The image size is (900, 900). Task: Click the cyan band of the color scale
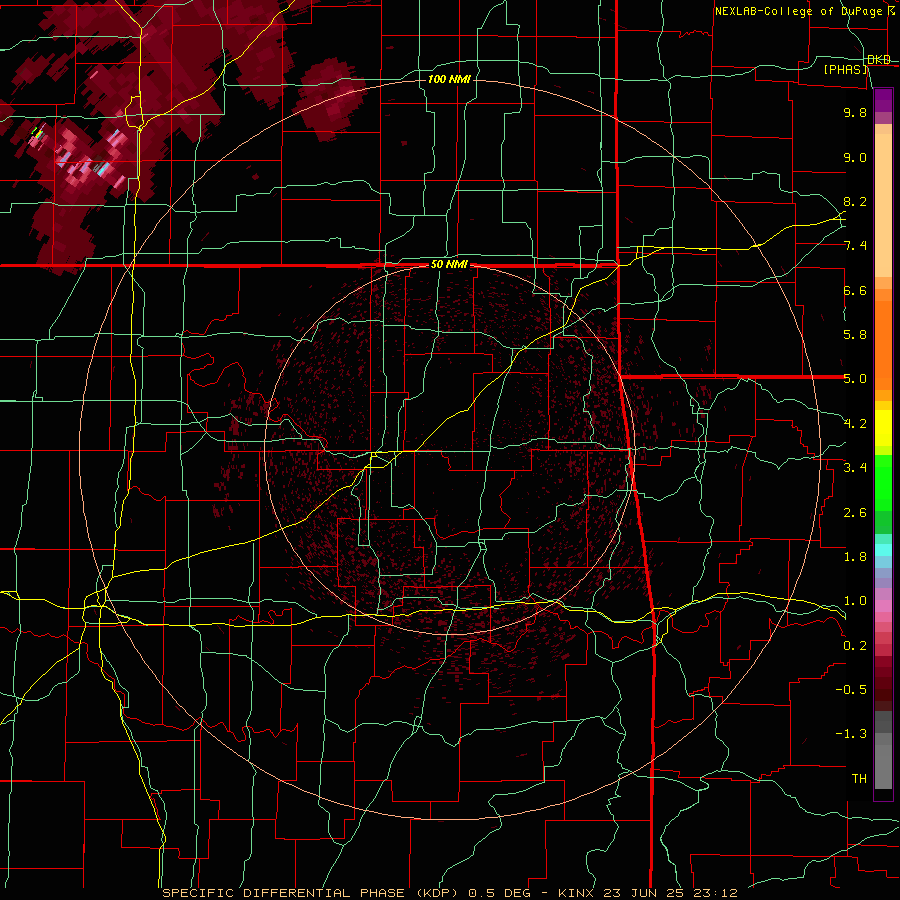coord(883,550)
